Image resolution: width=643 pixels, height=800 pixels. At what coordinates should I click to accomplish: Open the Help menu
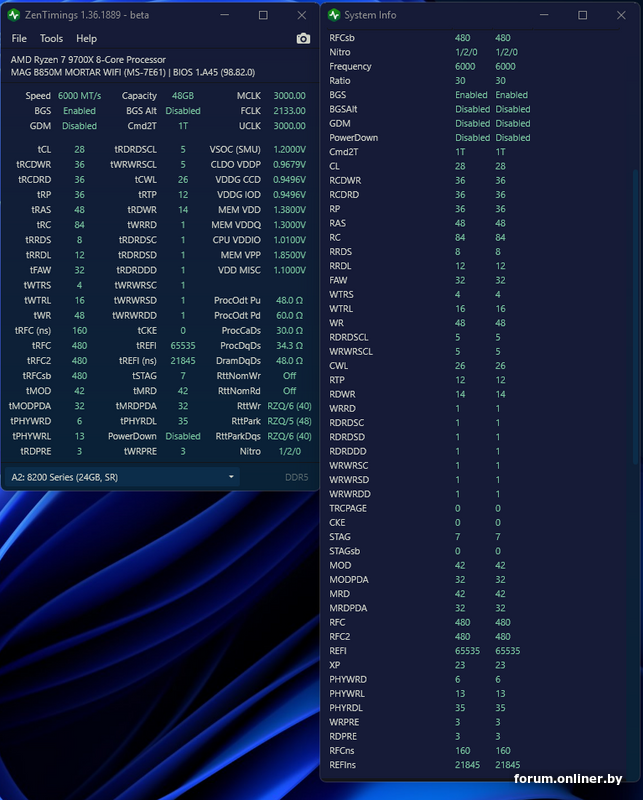[x=87, y=38]
